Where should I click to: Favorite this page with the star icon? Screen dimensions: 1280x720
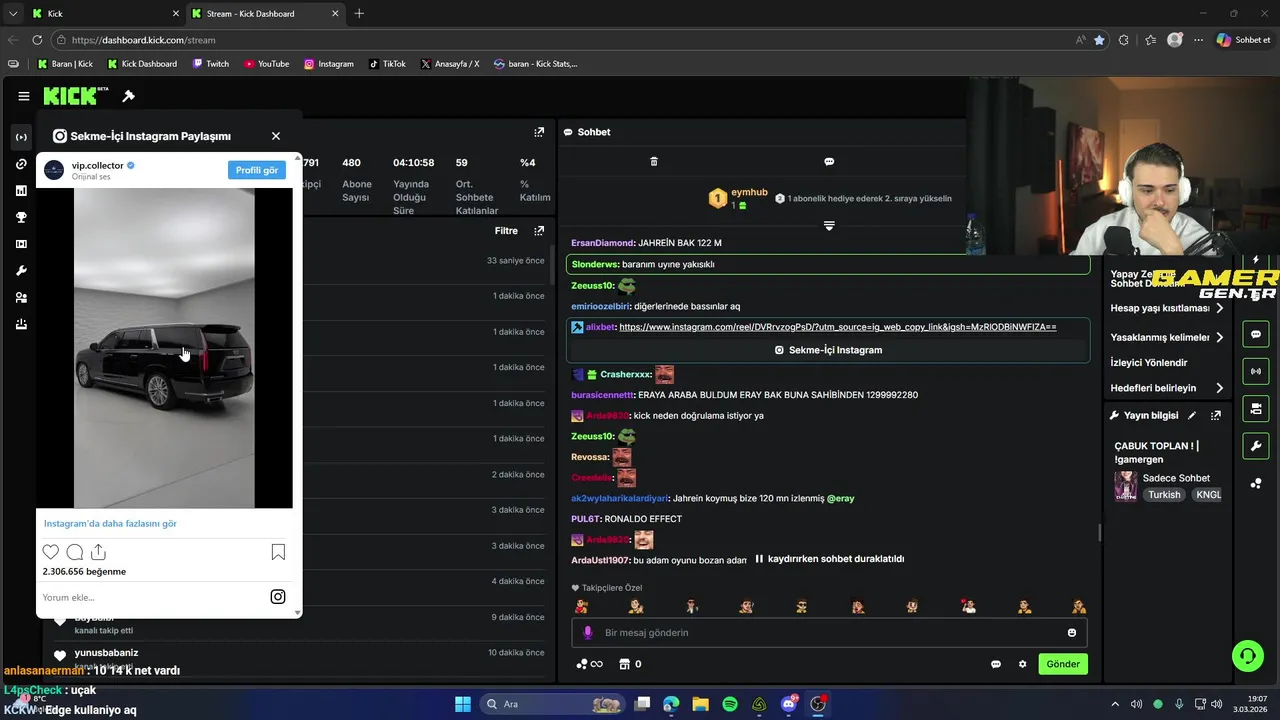pyautogui.click(x=1099, y=40)
